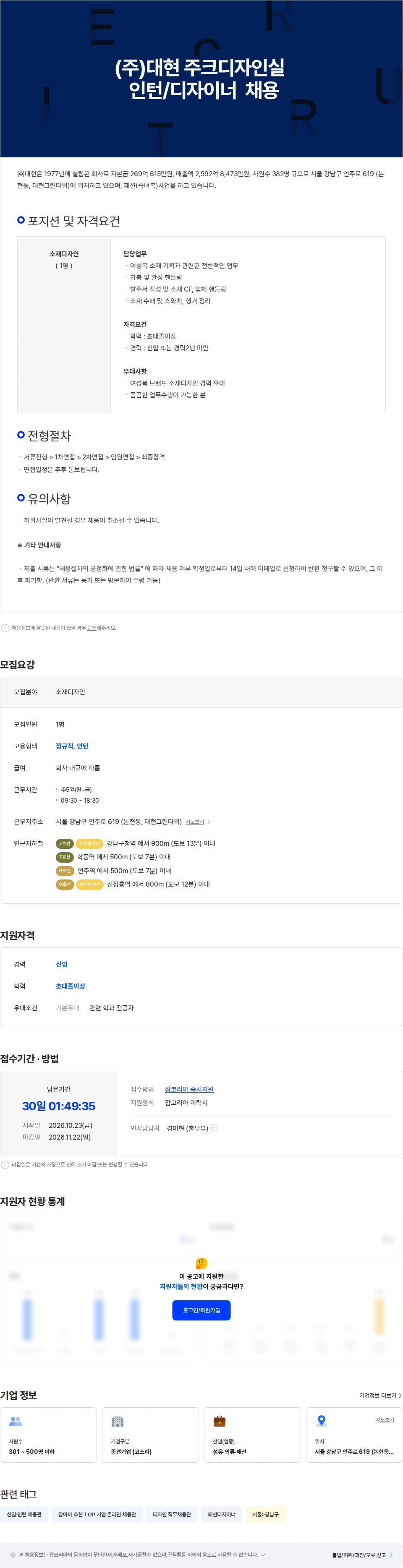The width and height of the screenshot is (403, 1568).
Task: Select 신입·인턴 채용관 tag
Action: [24, 1514]
